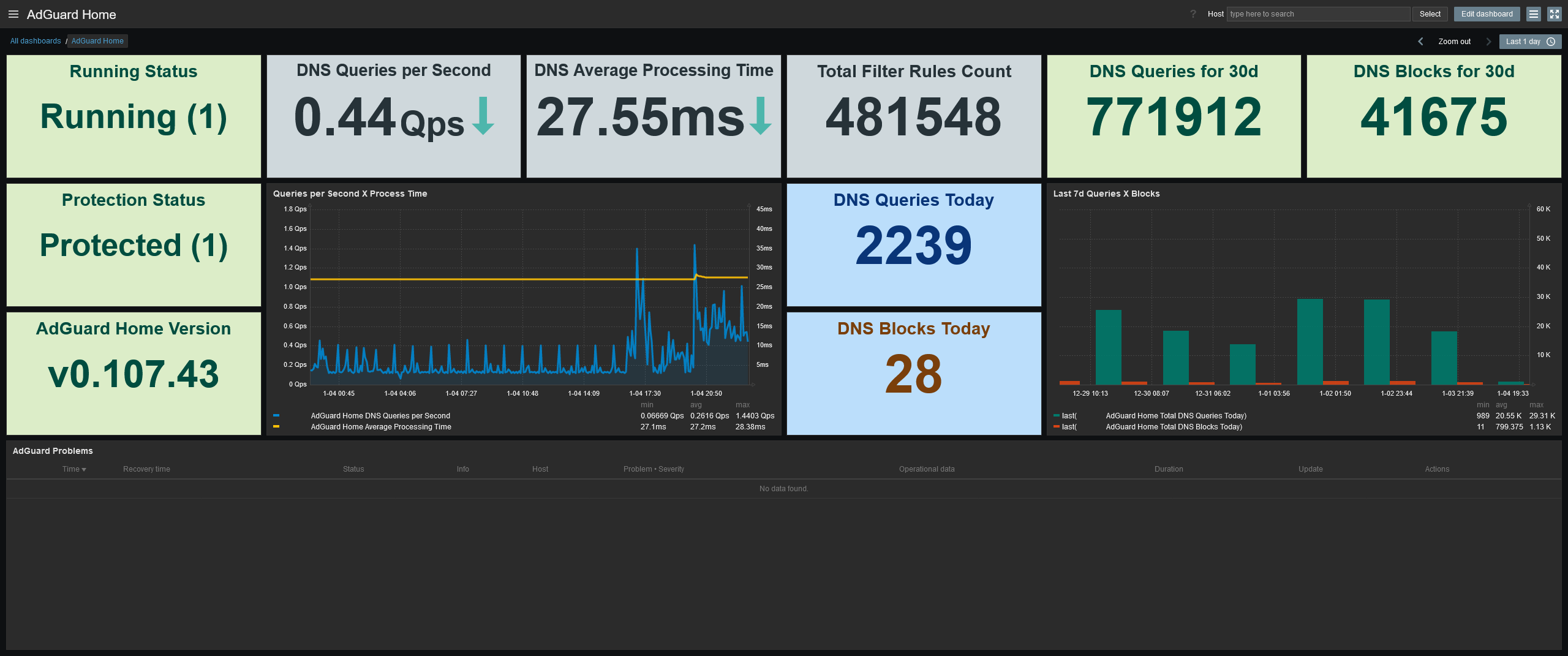1568x656 pixels.
Task: Click the Actions column header
Action: (1437, 469)
